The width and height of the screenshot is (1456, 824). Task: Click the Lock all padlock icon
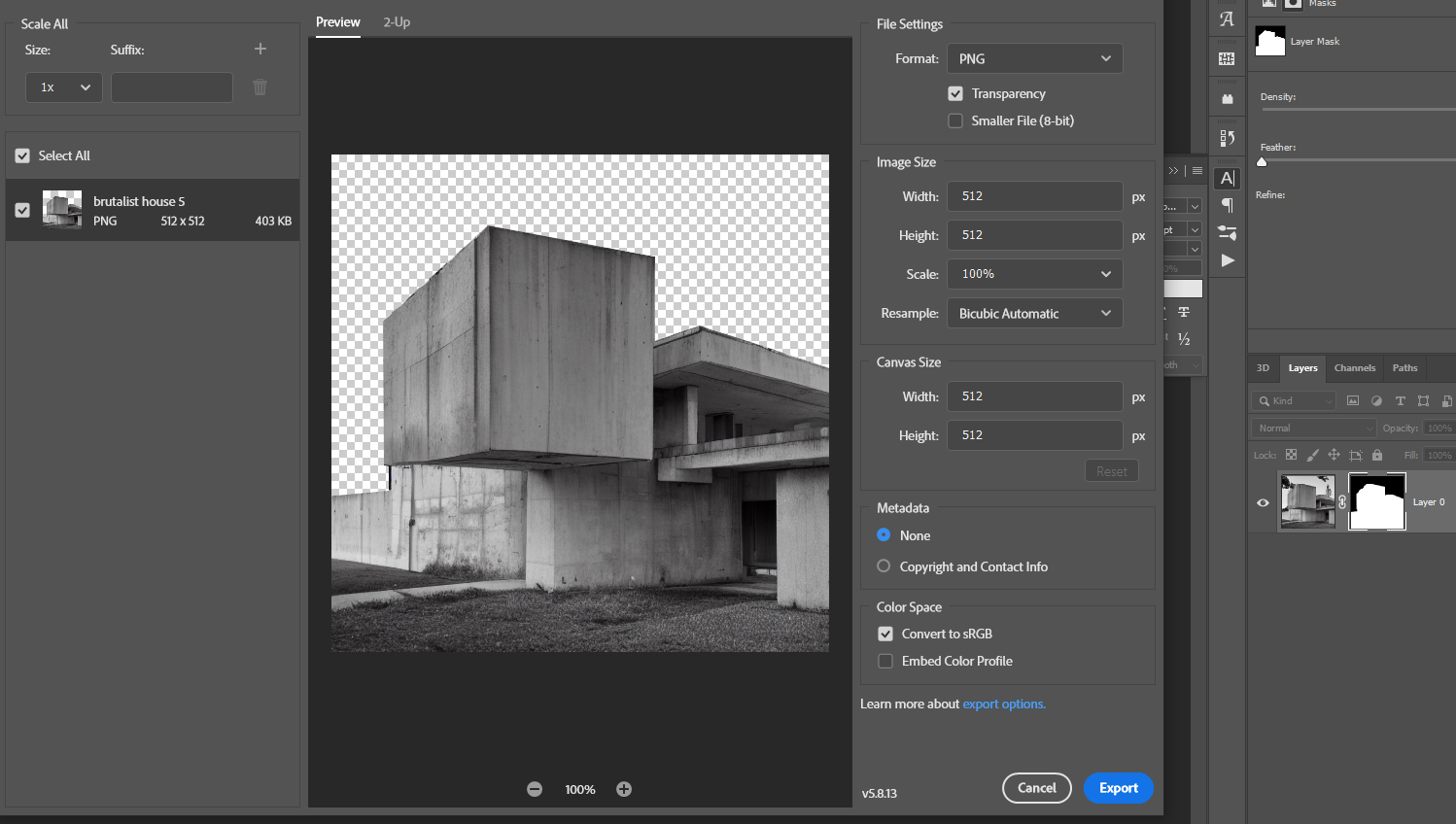(1376, 455)
